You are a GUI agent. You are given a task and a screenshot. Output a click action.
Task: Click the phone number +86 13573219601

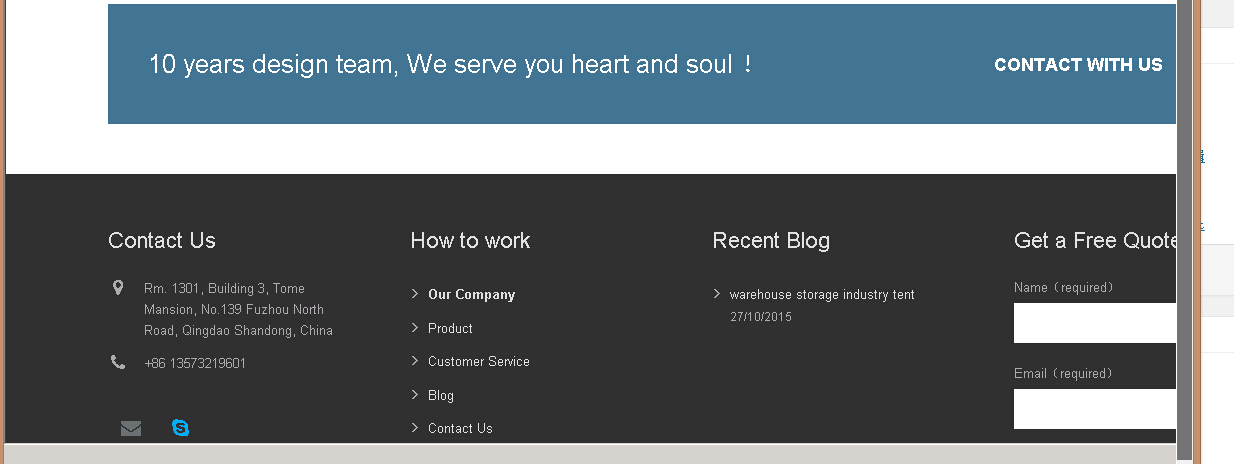tap(195, 363)
